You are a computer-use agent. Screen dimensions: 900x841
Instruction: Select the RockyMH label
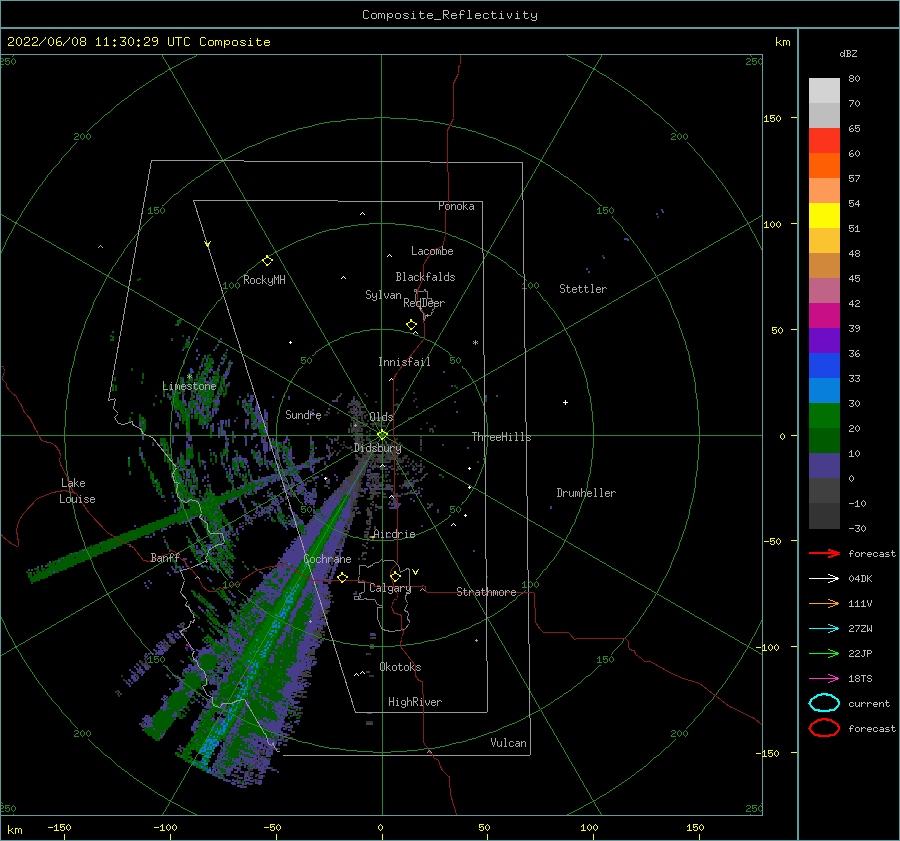(x=264, y=280)
